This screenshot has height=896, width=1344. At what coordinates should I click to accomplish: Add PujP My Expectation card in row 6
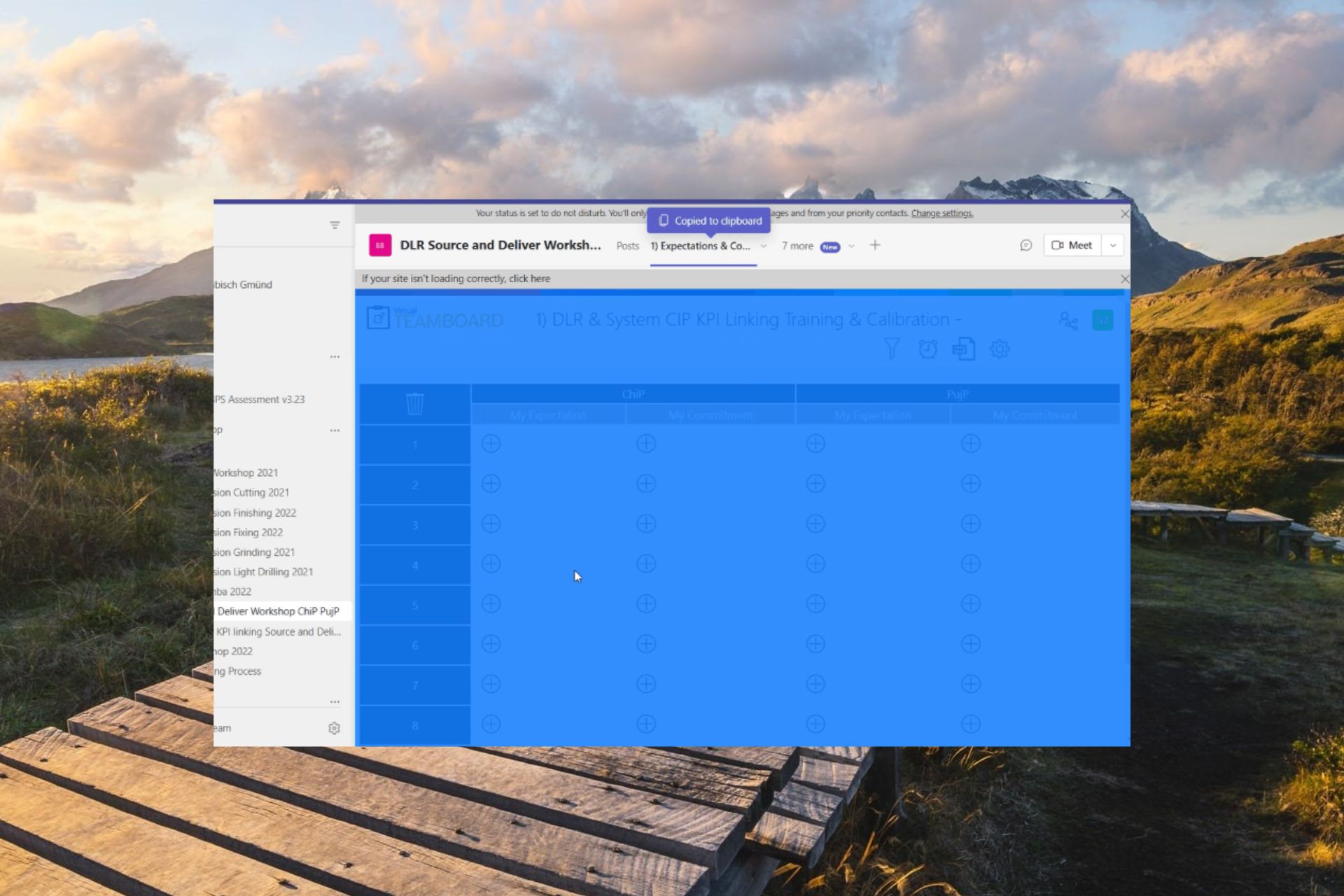pyautogui.click(x=815, y=643)
